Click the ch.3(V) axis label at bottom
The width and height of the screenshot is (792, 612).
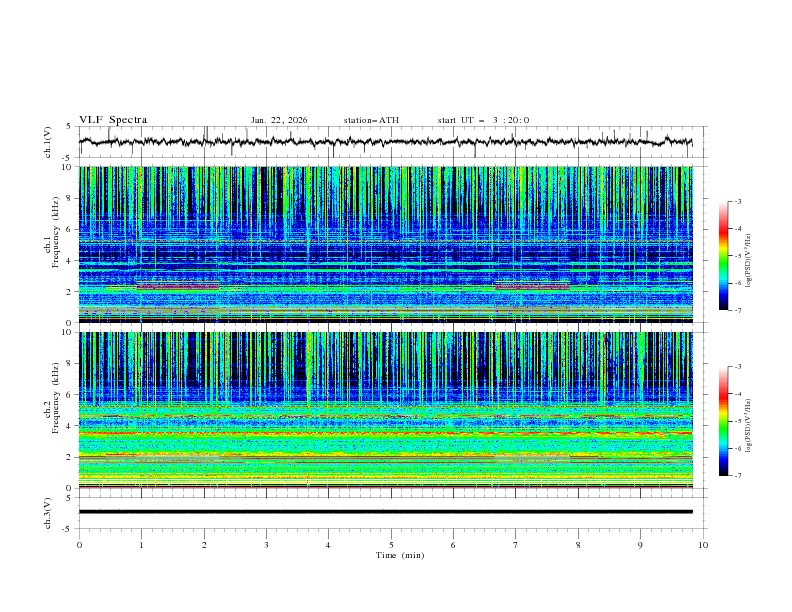point(48,511)
